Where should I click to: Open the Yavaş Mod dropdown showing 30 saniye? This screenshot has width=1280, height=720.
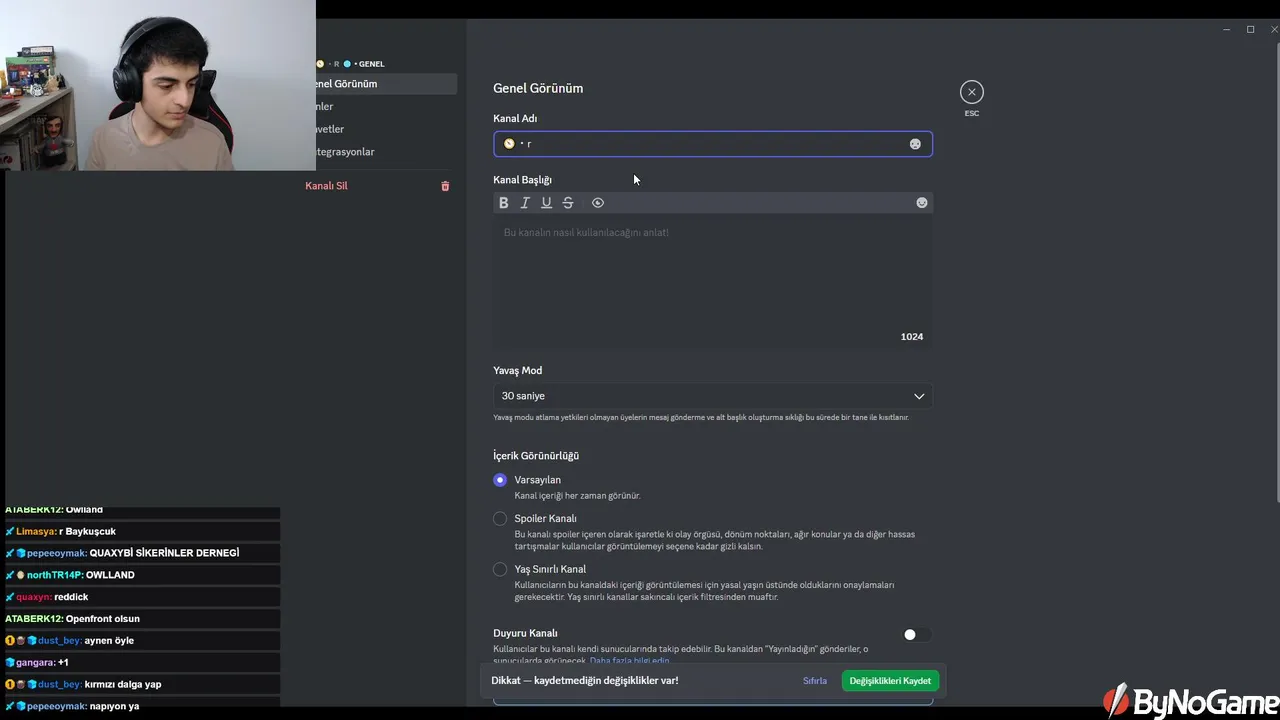(x=713, y=396)
